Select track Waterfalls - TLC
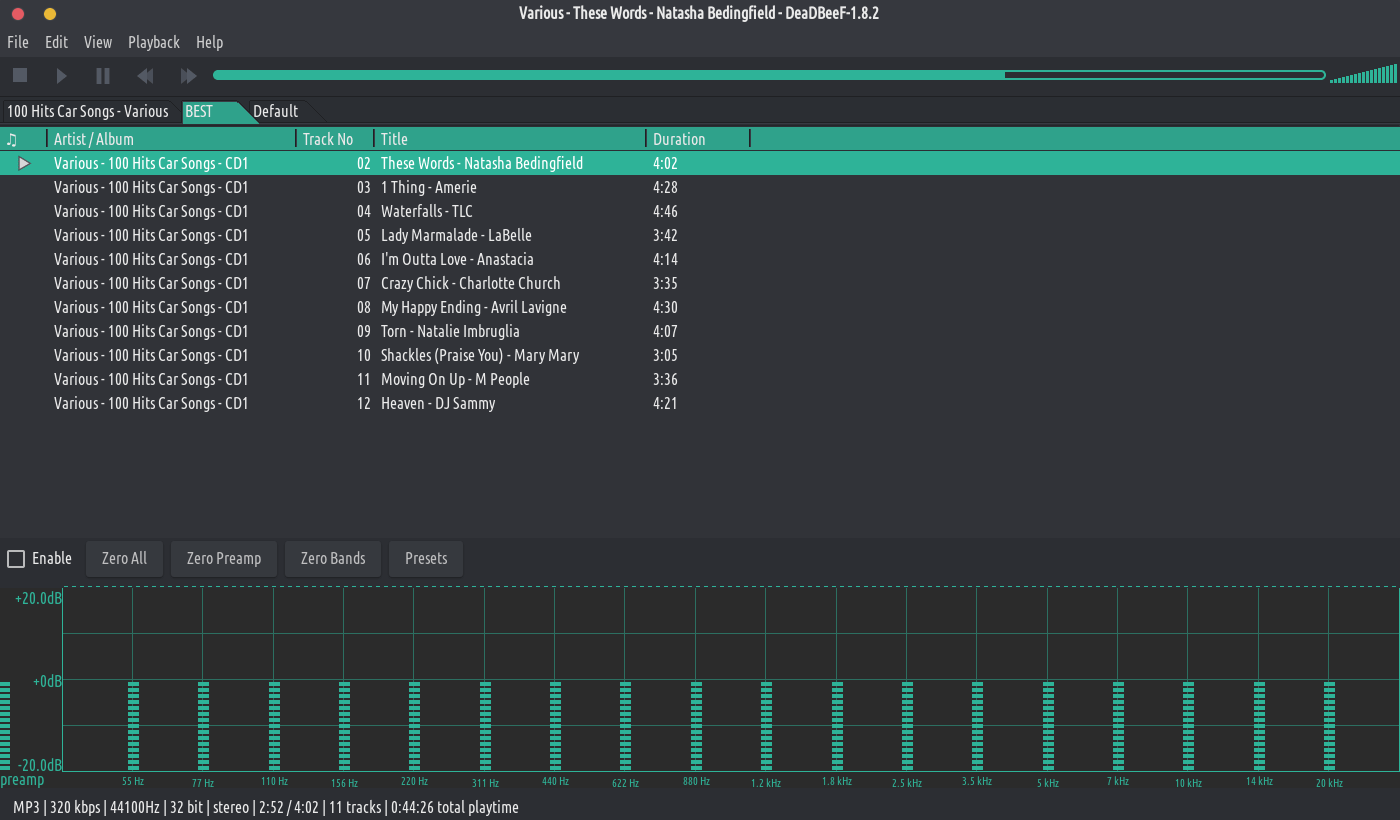The image size is (1400, 820). click(x=700, y=211)
